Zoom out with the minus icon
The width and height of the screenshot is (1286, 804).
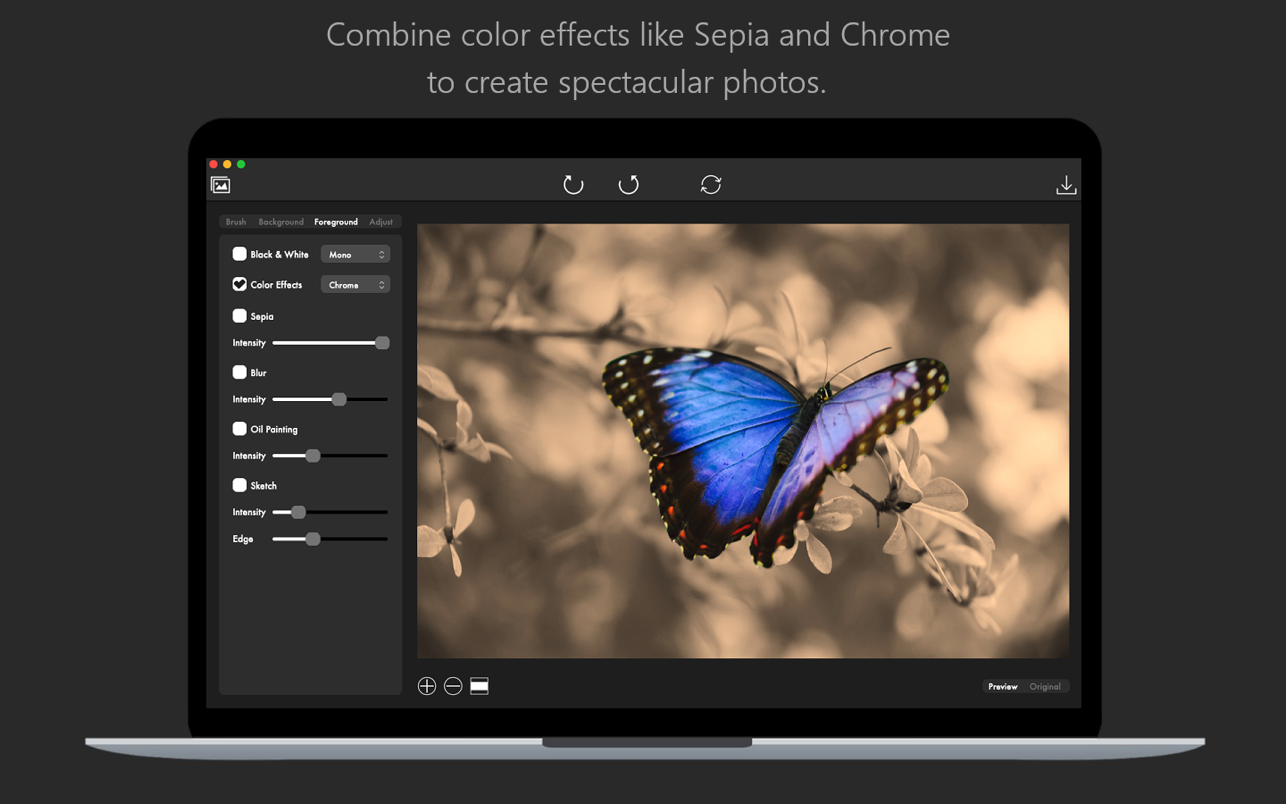click(453, 686)
